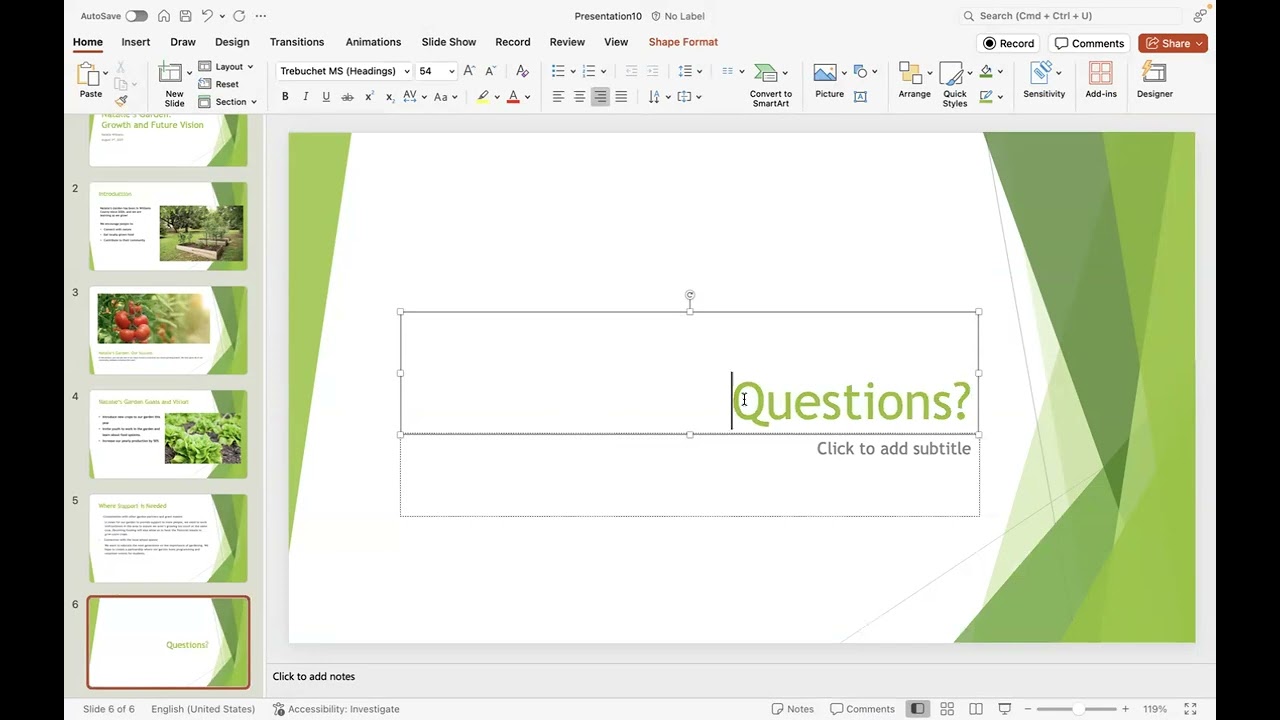Toggle the Notes pane in the status bar
This screenshot has width=1280, height=720.
tap(792, 709)
